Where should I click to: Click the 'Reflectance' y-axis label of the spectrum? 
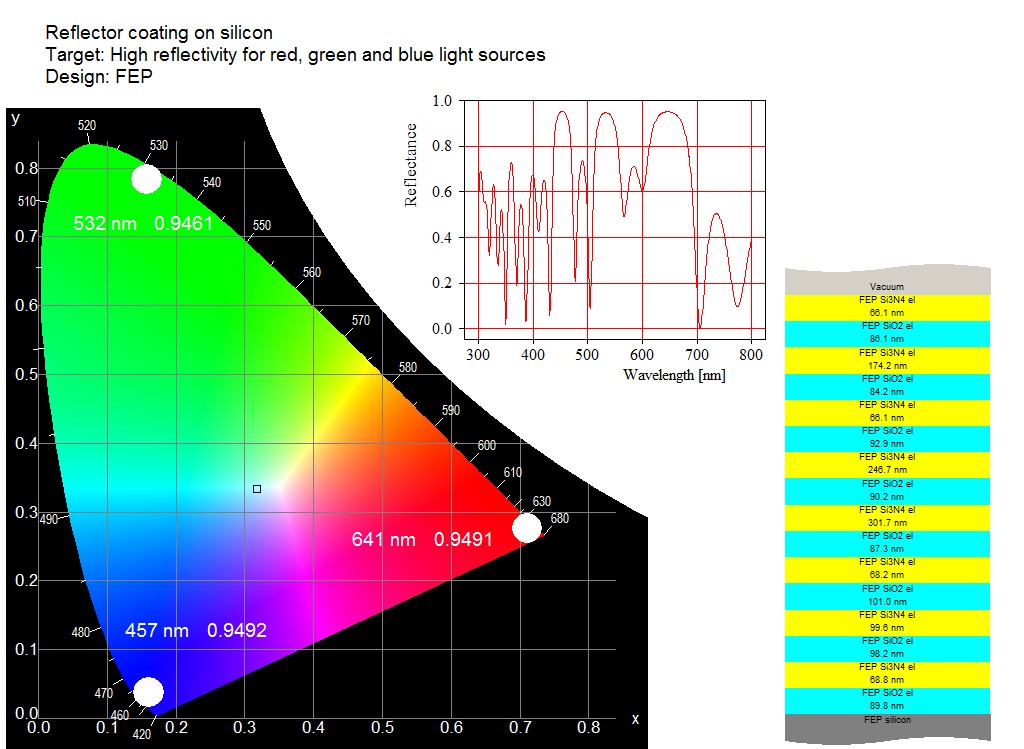(411, 165)
